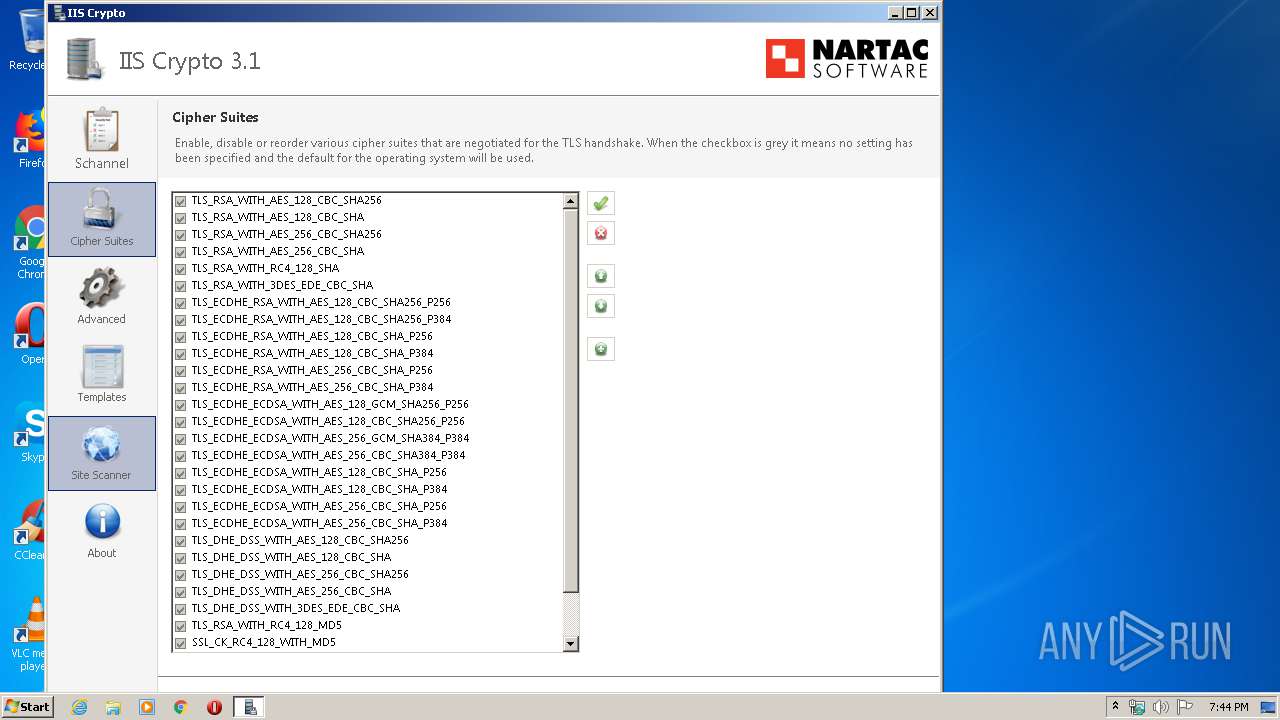The width and height of the screenshot is (1280, 720).
Task: Click the taskbar clock showing 7:44 PM
Action: point(1228,707)
